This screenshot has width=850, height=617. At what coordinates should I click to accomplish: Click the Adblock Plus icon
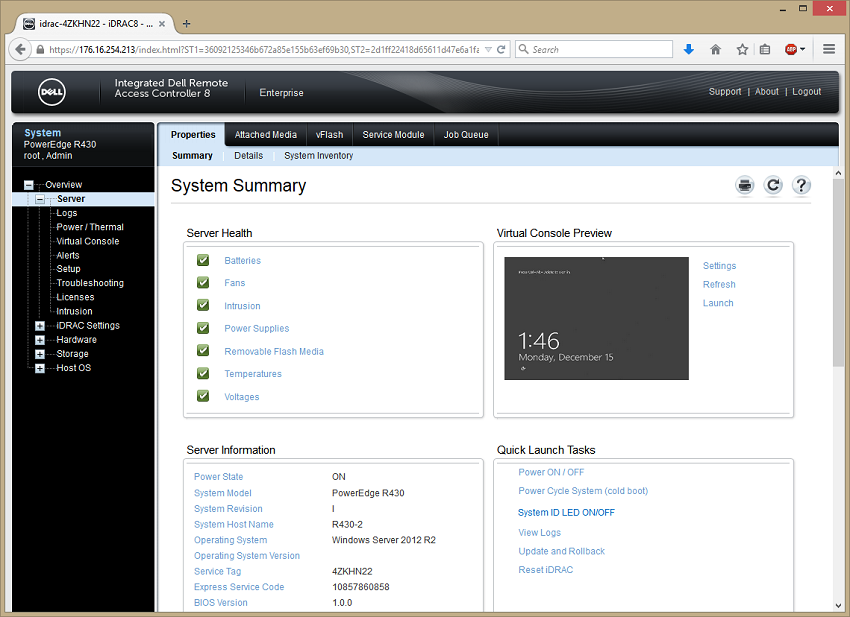click(790, 49)
